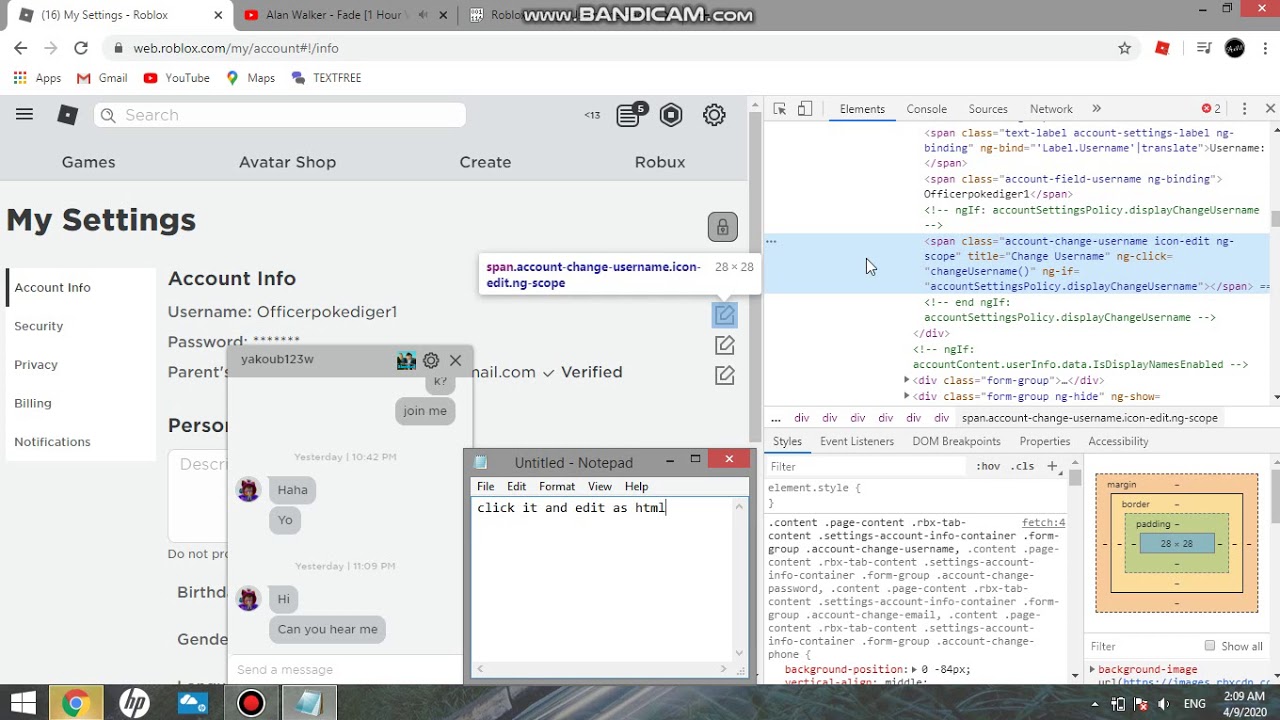This screenshot has height=720, width=1280.
Task: Open DevTools three-dot customize menu
Action: tap(1244, 109)
